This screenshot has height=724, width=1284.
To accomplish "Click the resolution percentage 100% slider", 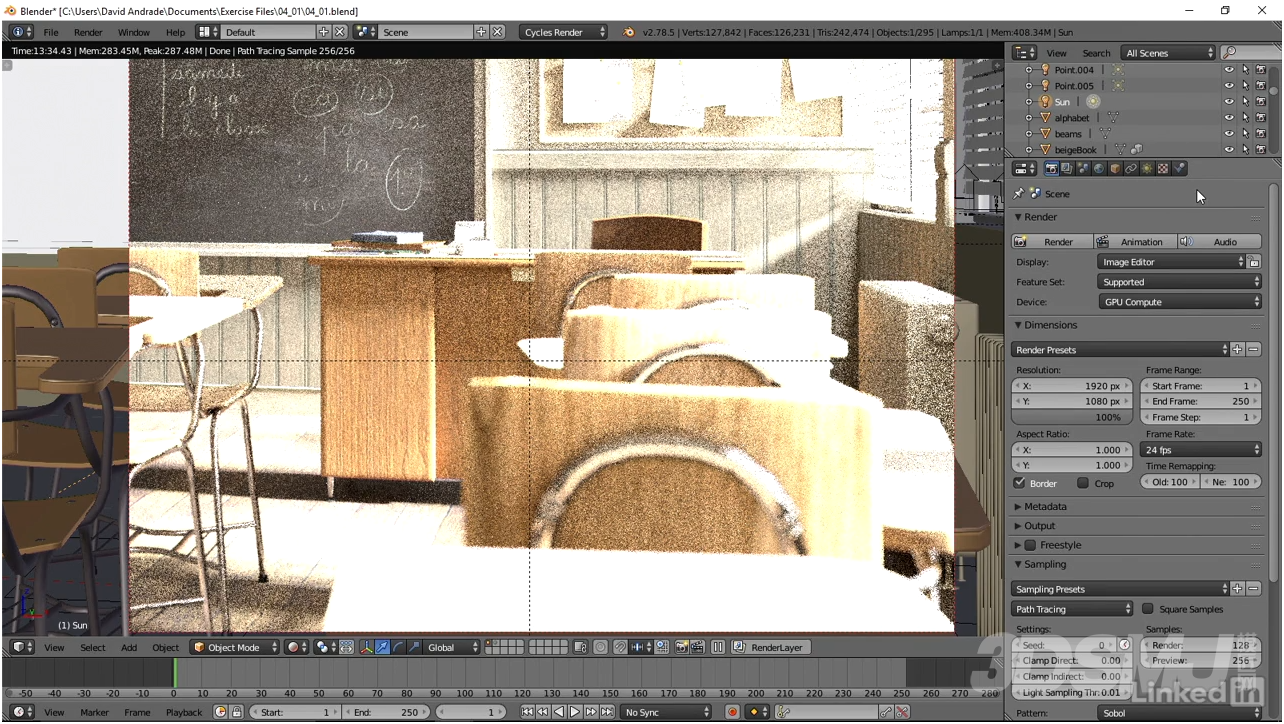I will (x=1072, y=417).
